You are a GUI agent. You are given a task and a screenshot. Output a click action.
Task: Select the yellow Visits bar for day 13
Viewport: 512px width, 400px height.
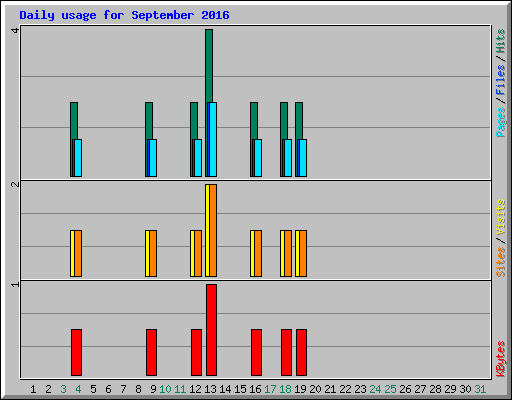207,230
